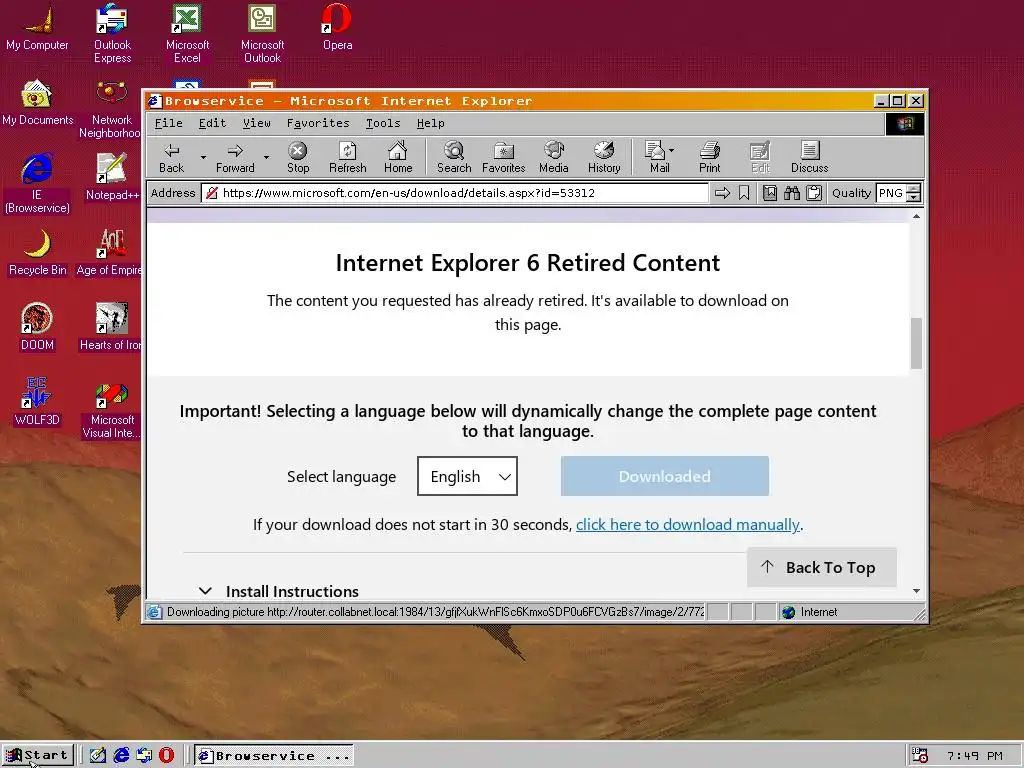Image resolution: width=1024 pixels, height=768 pixels.
Task: Click the clipboard icon in address toolbar
Action: click(x=814, y=193)
